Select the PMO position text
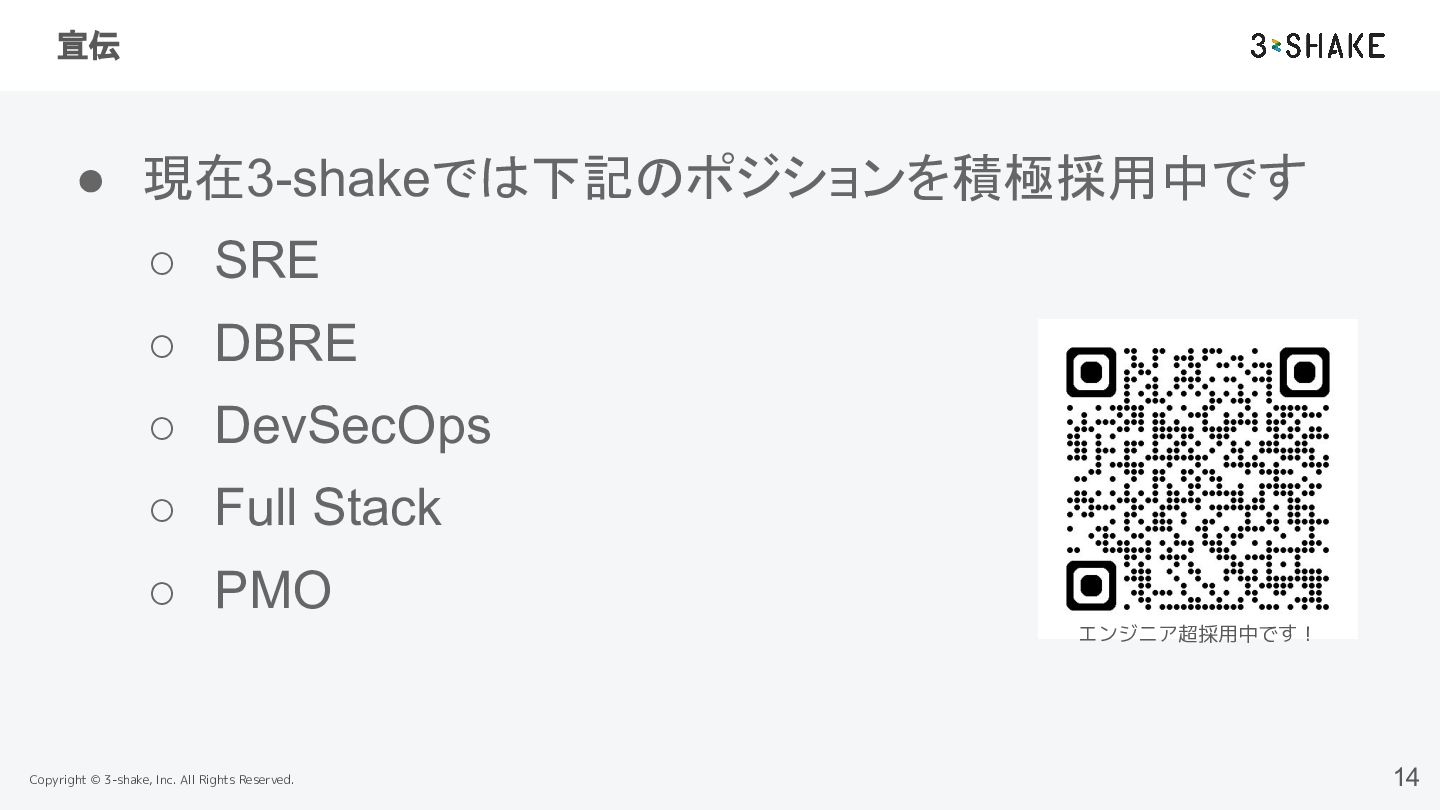This screenshot has height=810, width=1440. (273, 590)
